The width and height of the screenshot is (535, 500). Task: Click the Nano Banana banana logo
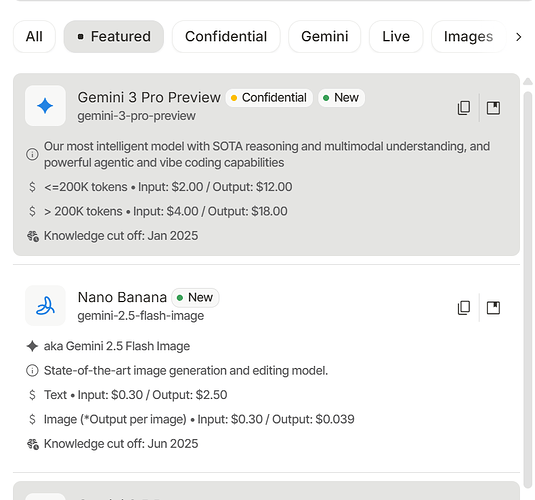pos(45,305)
